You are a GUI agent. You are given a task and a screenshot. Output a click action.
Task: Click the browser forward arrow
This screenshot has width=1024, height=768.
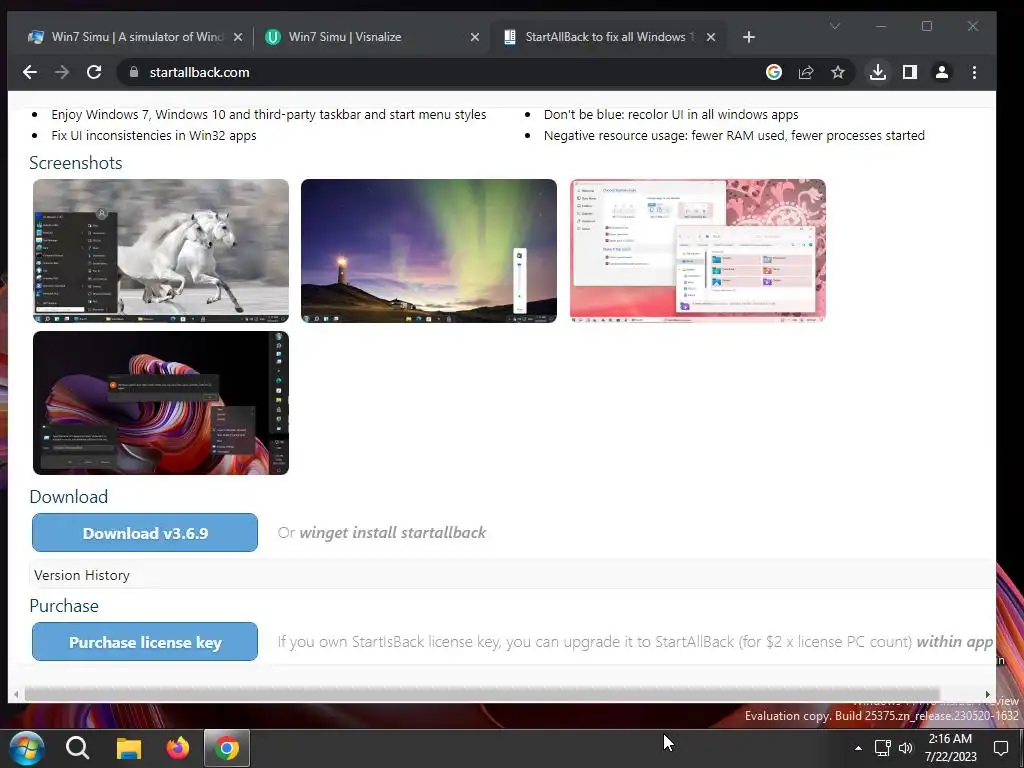coord(62,72)
